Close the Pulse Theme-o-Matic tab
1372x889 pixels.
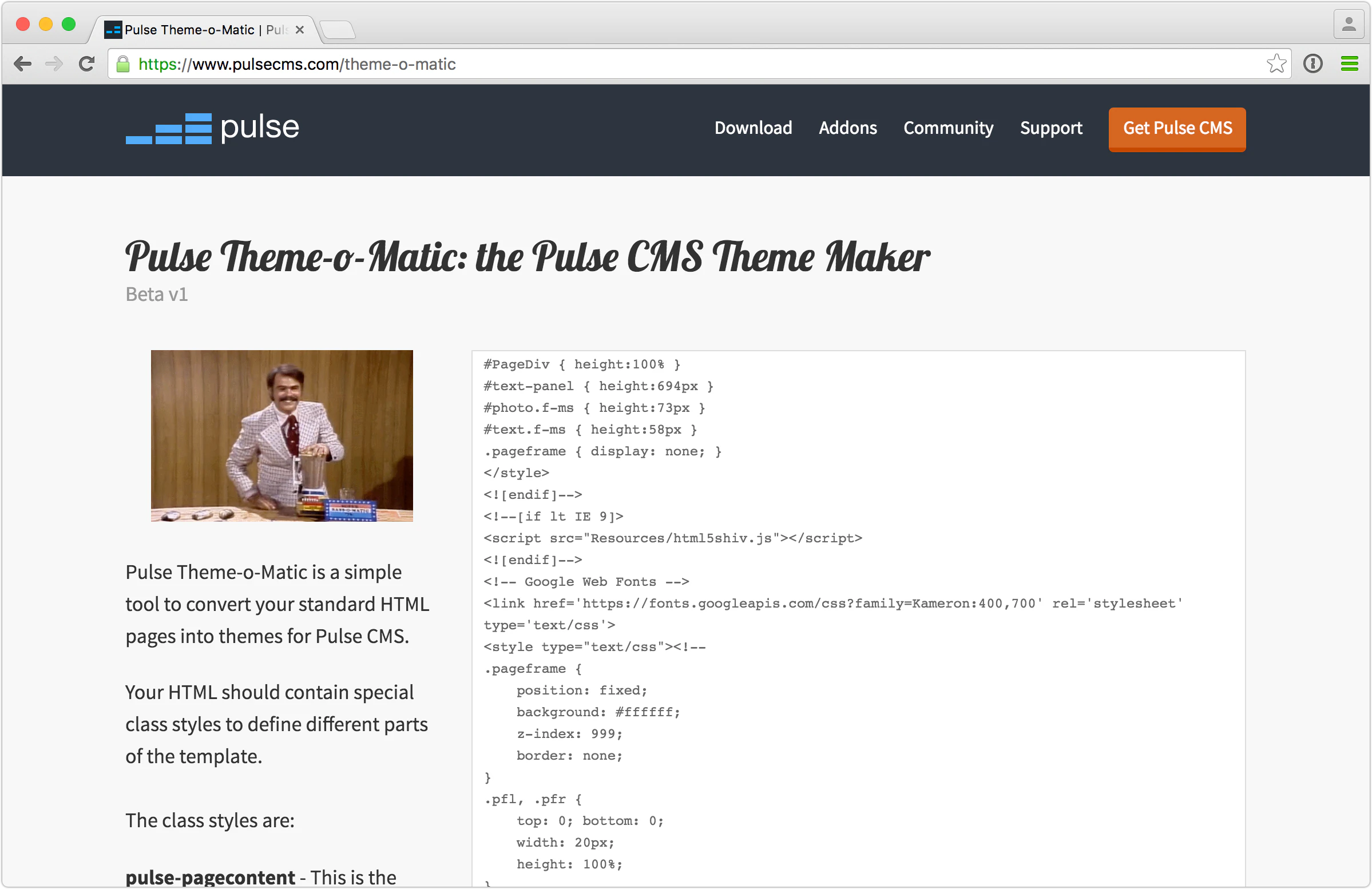tap(300, 29)
